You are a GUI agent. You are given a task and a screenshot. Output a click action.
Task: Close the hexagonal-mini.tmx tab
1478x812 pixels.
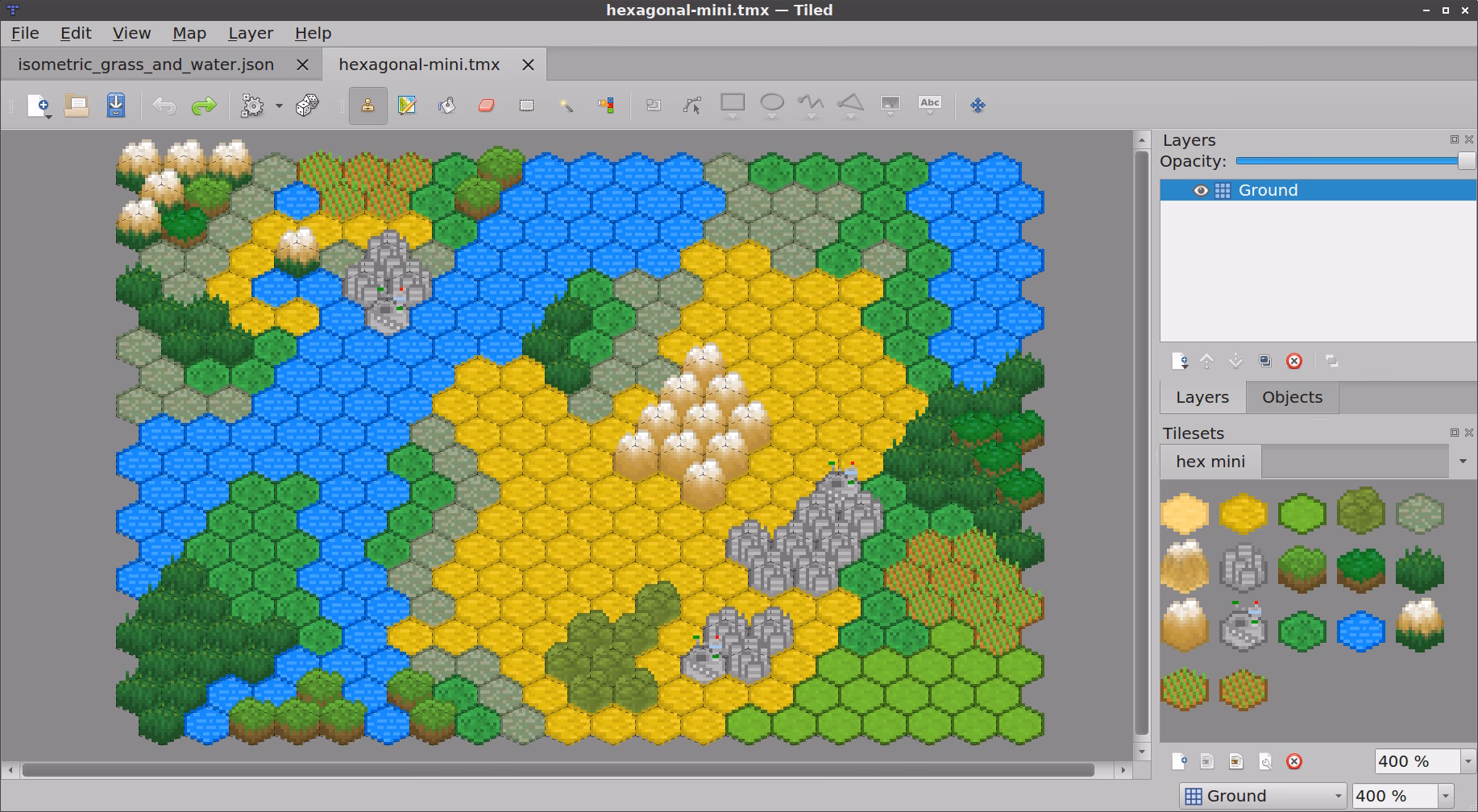(529, 65)
